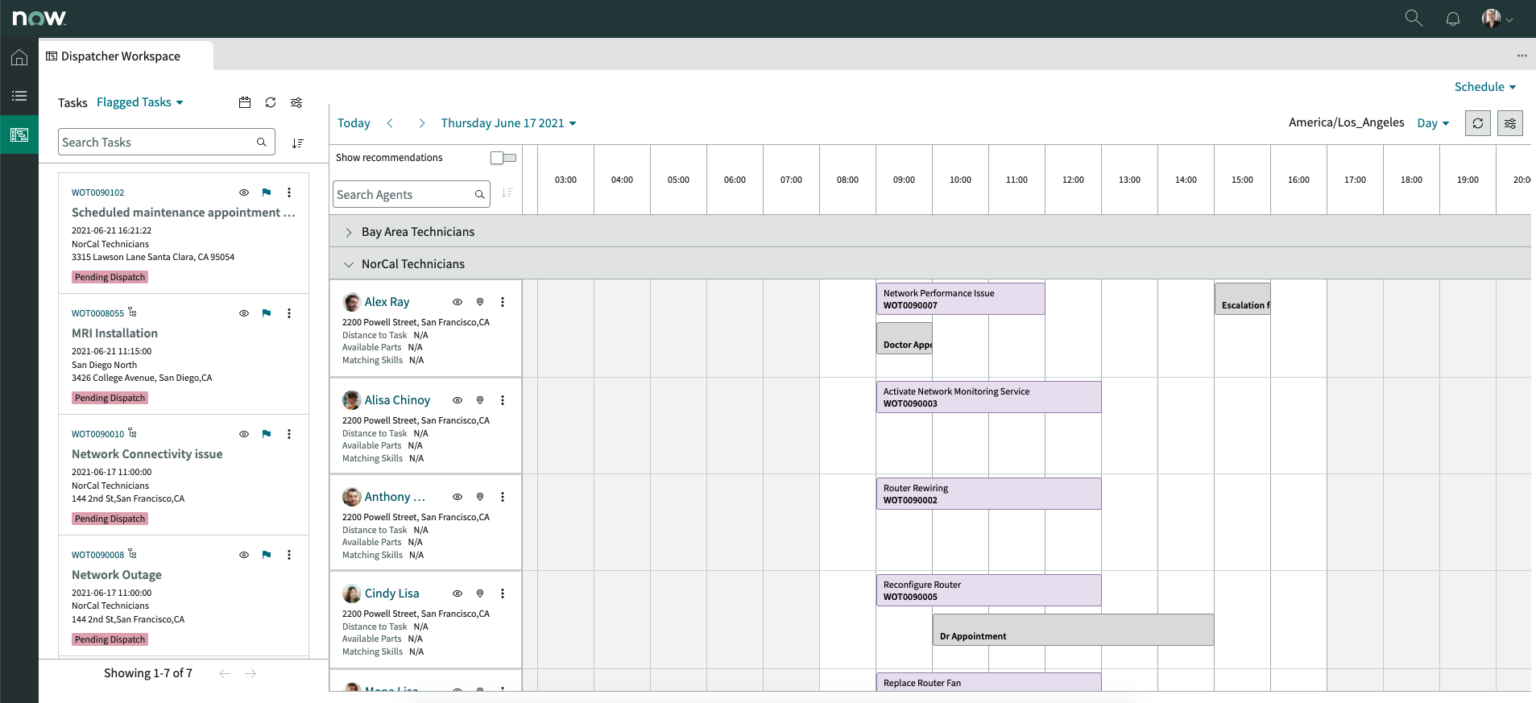
Task: Open the workspace list icon in sidebar
Action: pyautogui.click(x=19, y=96)
